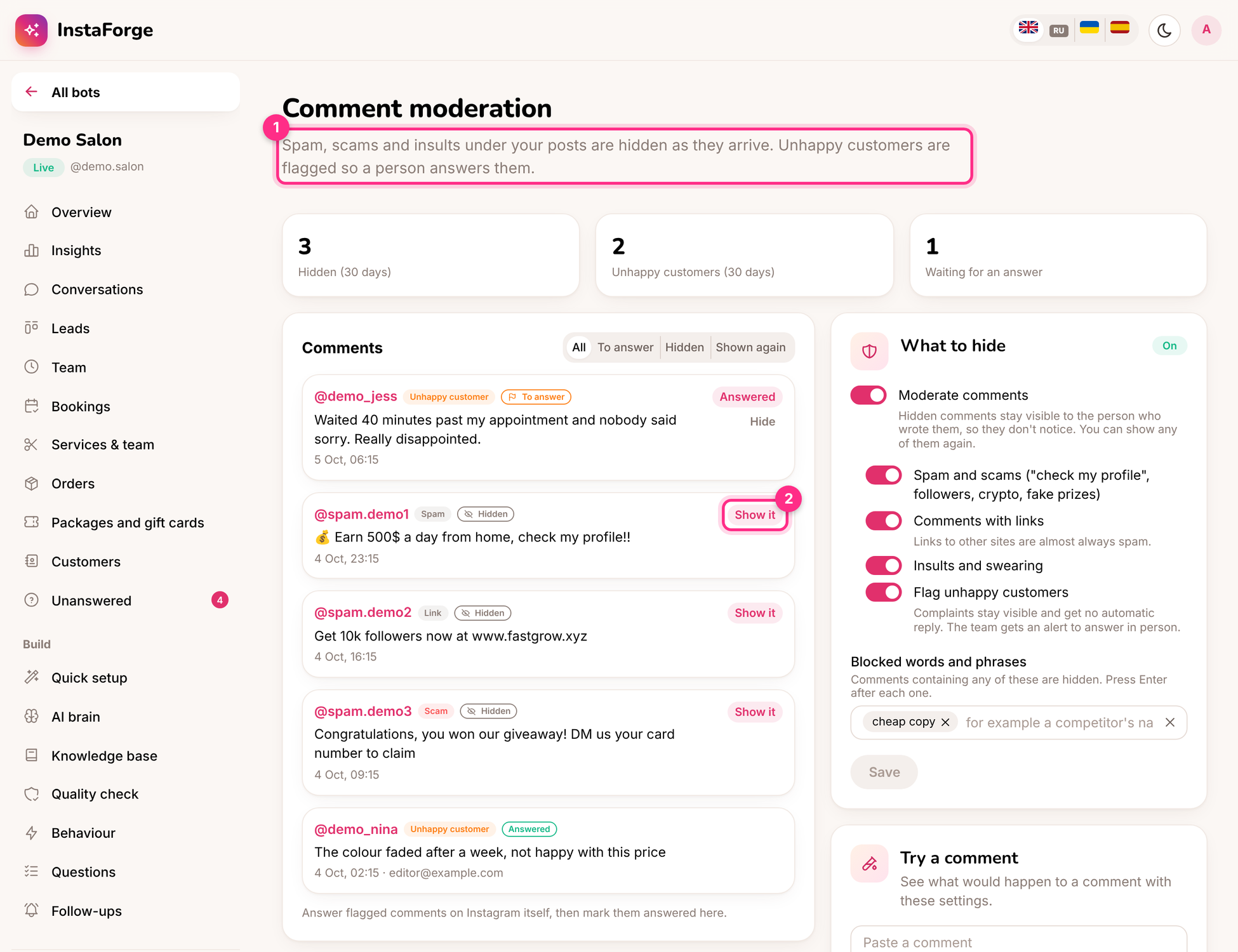Click the scissors icon for Services & team
Image resolution: width=1238 pixels, height=952 pixels.
click(32, 445)
